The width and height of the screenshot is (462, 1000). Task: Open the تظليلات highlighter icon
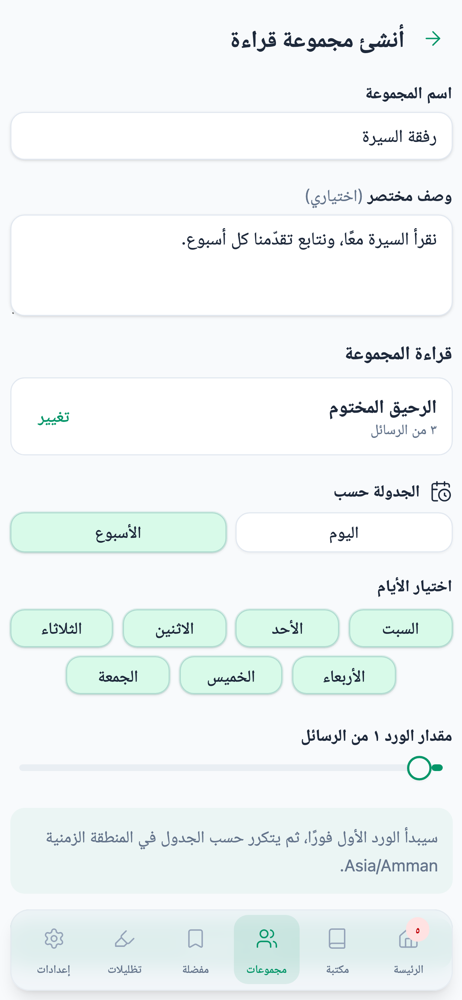pos(124,939)
